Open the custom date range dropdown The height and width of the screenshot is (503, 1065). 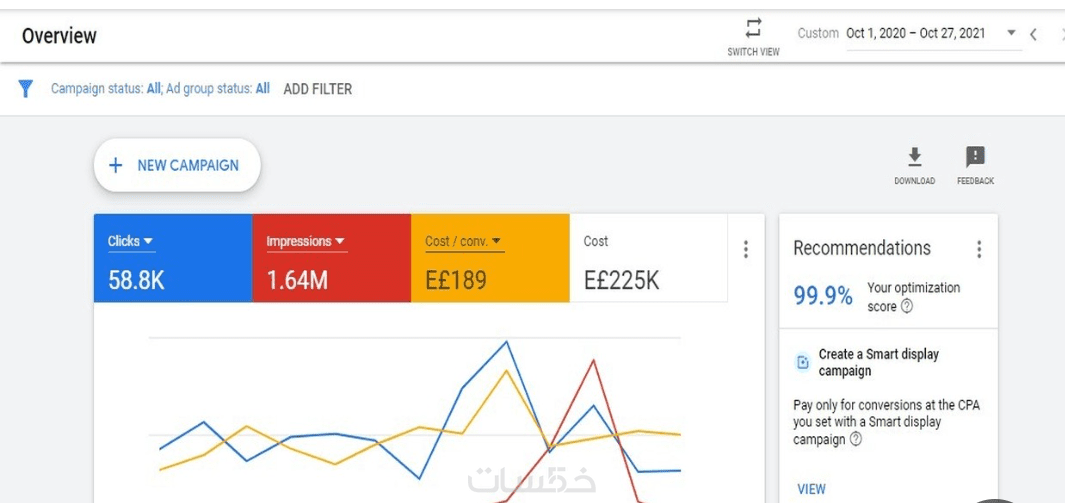[x=1011, y=33]
